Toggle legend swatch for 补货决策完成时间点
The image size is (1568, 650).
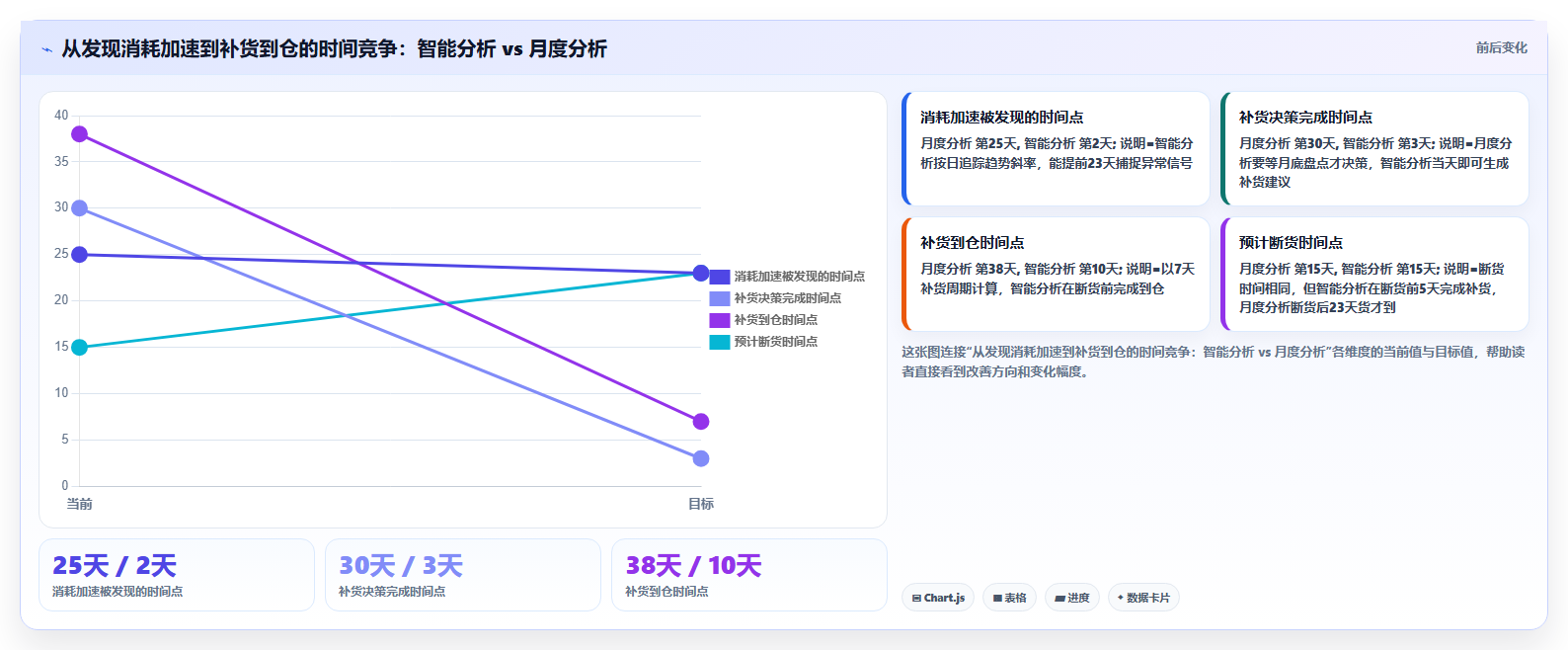[720, 298]
